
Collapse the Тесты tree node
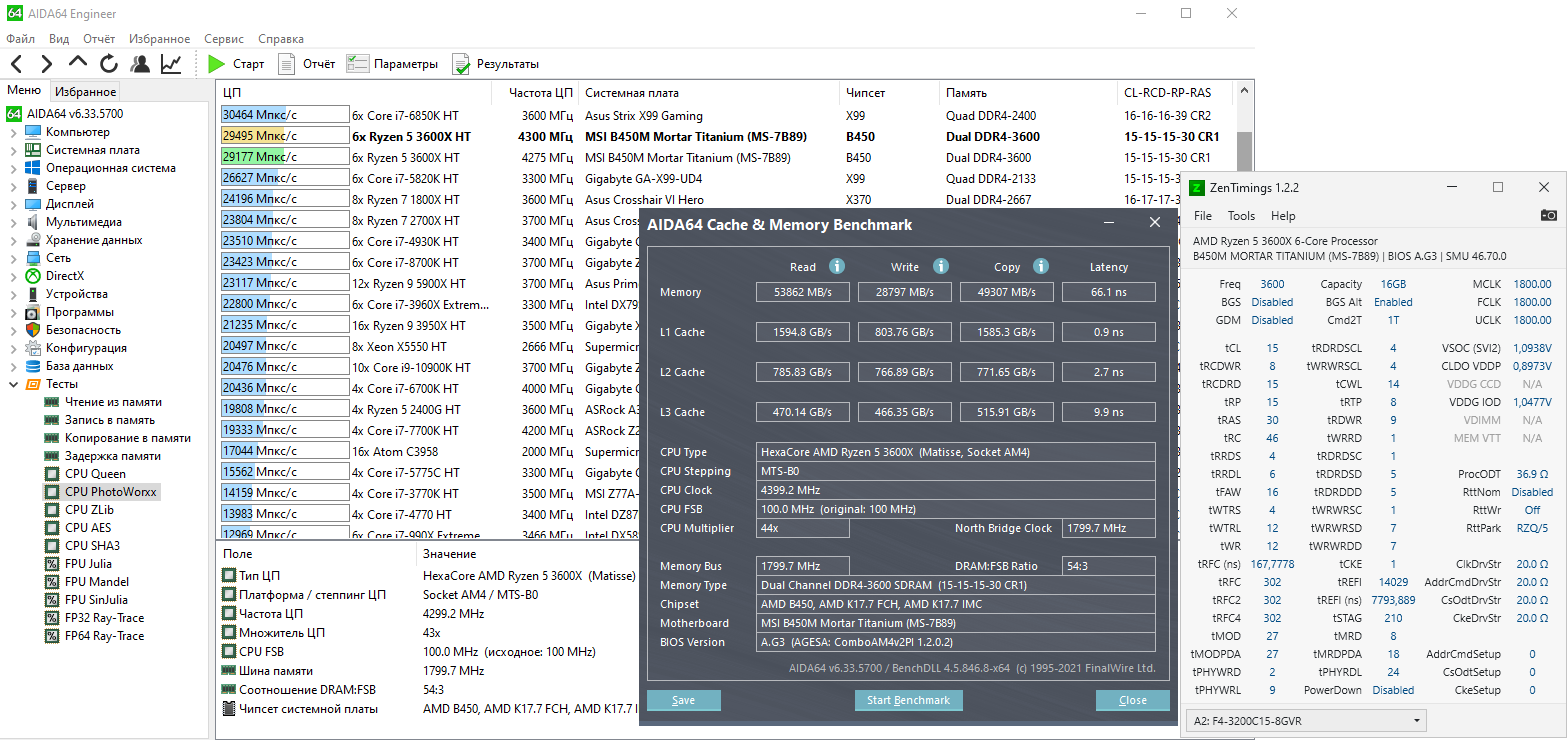pos(13,384)
